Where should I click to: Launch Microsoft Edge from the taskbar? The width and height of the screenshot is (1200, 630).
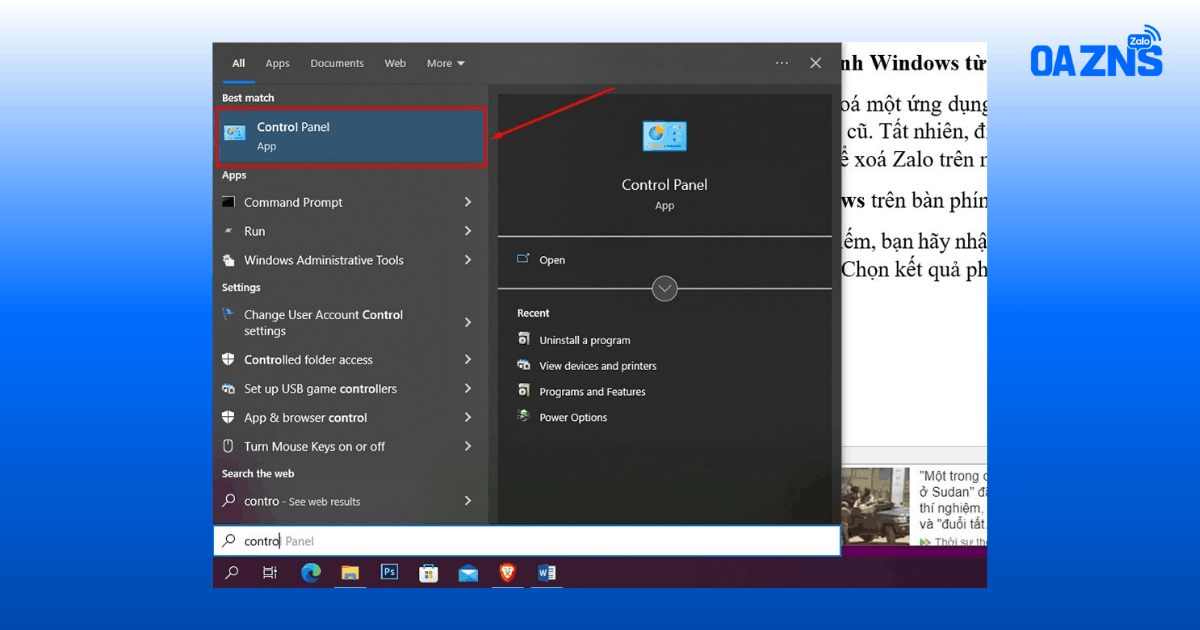[311, 573]
